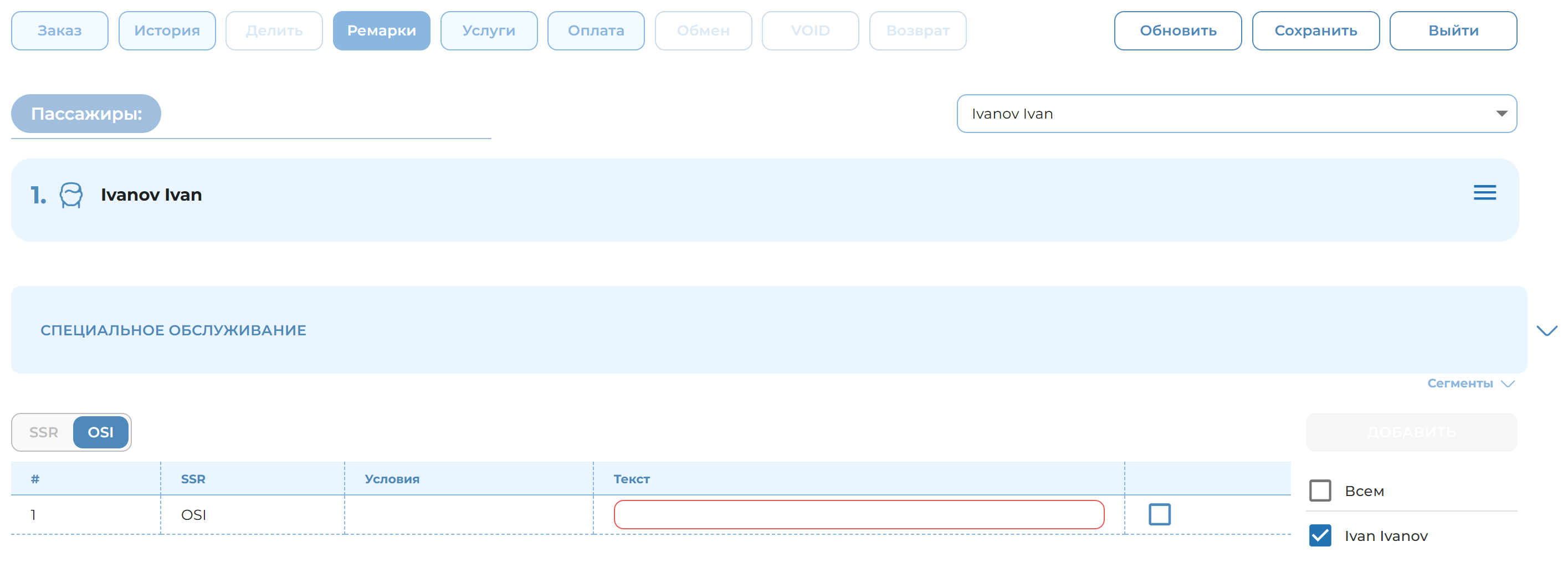Focus the red-outlined Текст input field

(x=858, y=515)
